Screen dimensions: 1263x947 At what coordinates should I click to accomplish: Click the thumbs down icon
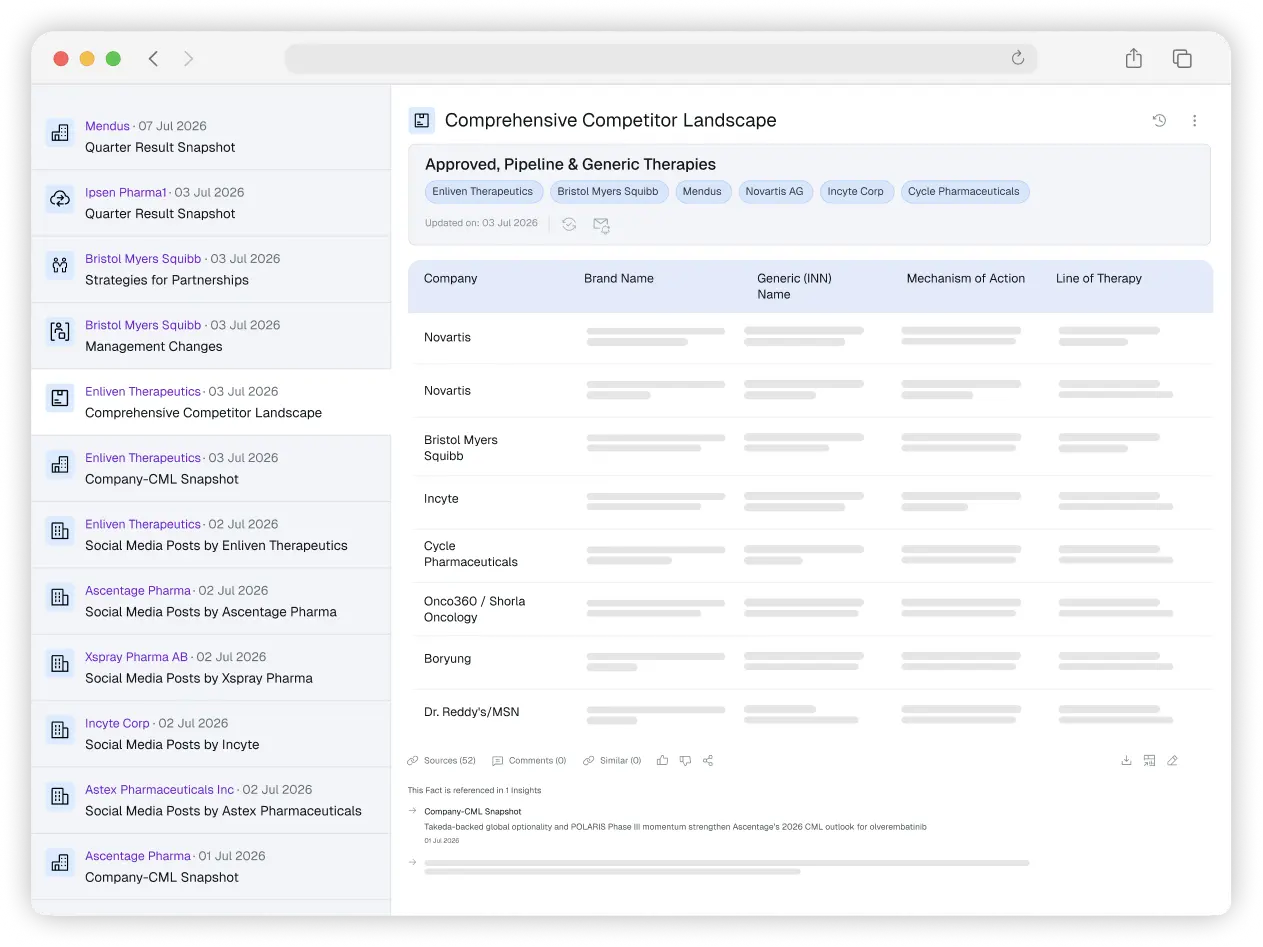click(685, 761)
